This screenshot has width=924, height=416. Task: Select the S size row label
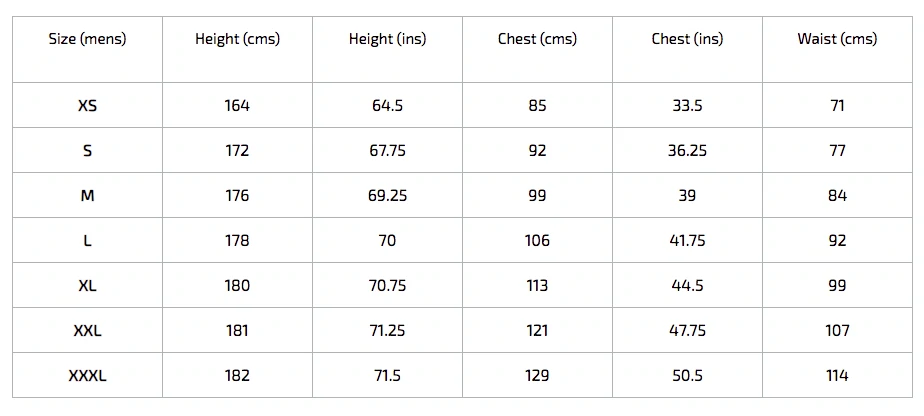(x=87, y=151)
